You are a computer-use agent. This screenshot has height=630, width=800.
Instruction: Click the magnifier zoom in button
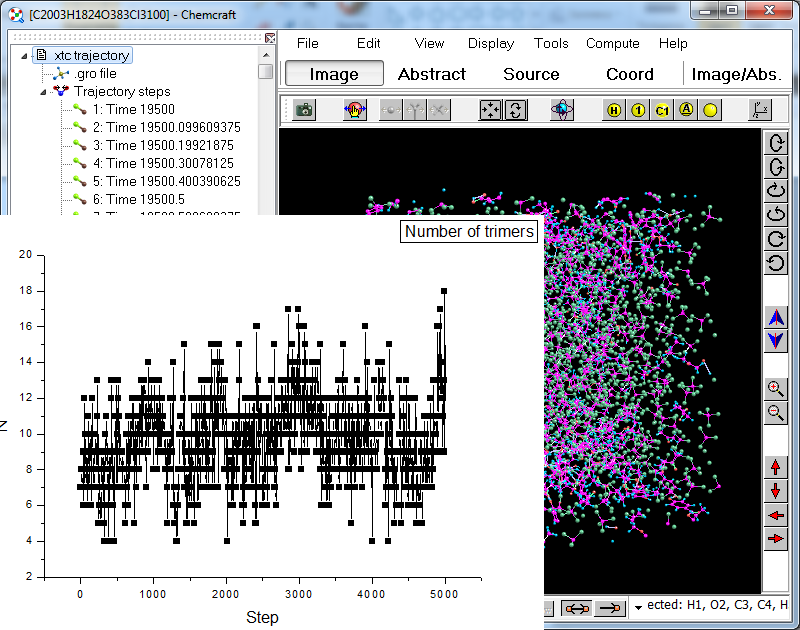click(x=776, y=388)
